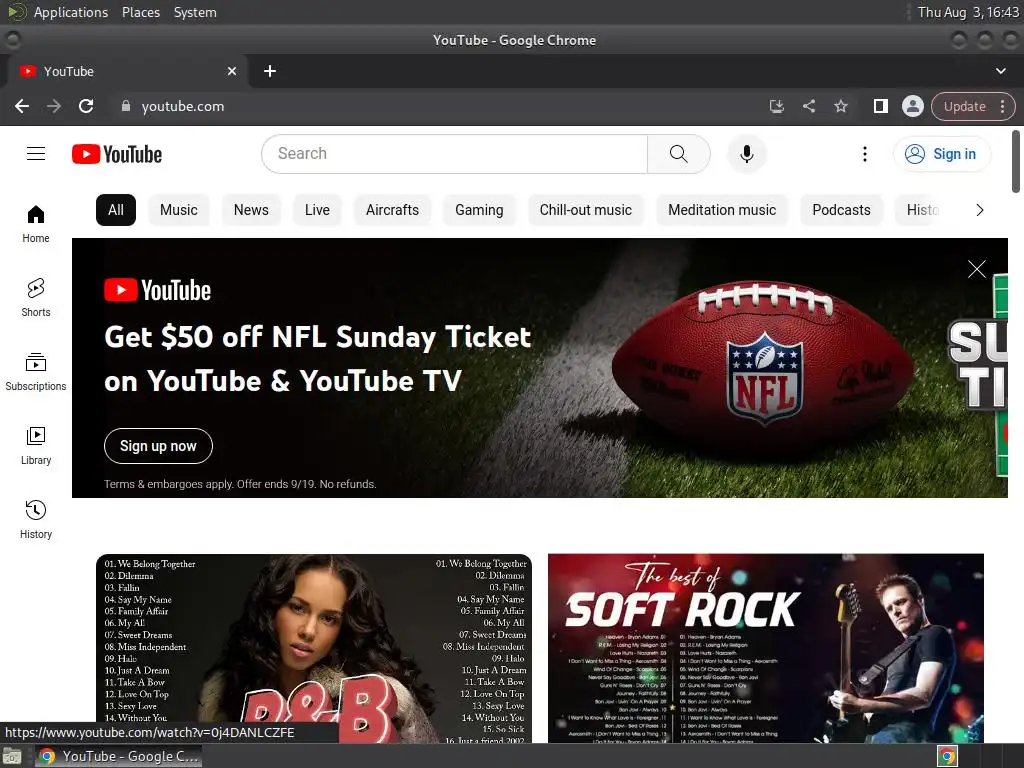Viewport: 1024px width, 768px height.
Task: Share this page using share icon
Action: click(808, 106)
